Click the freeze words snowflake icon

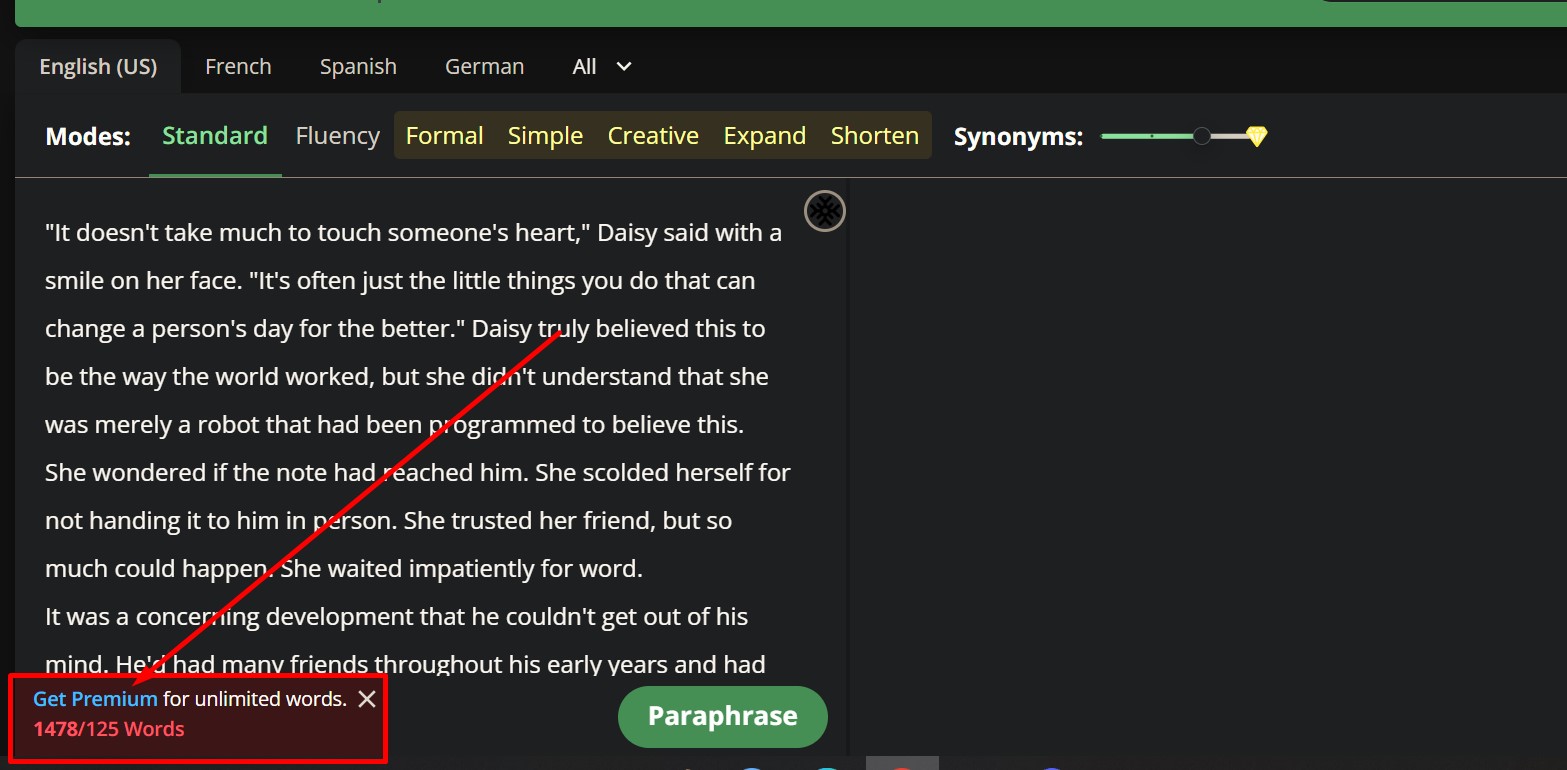click(824, 211)
